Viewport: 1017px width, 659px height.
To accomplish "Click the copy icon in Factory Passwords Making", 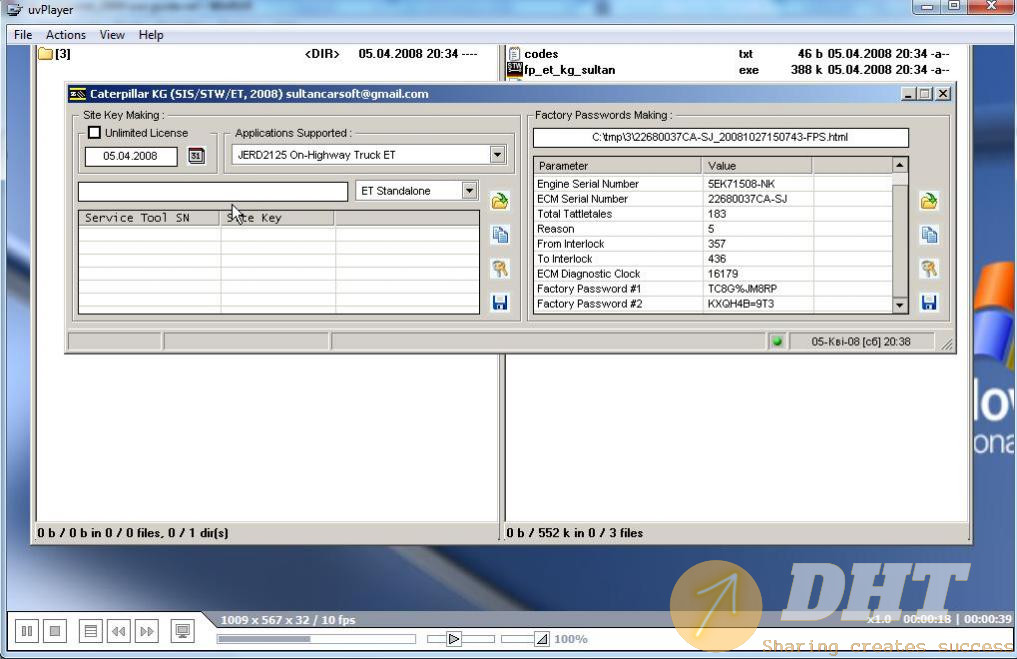I will tap(929, 235).
